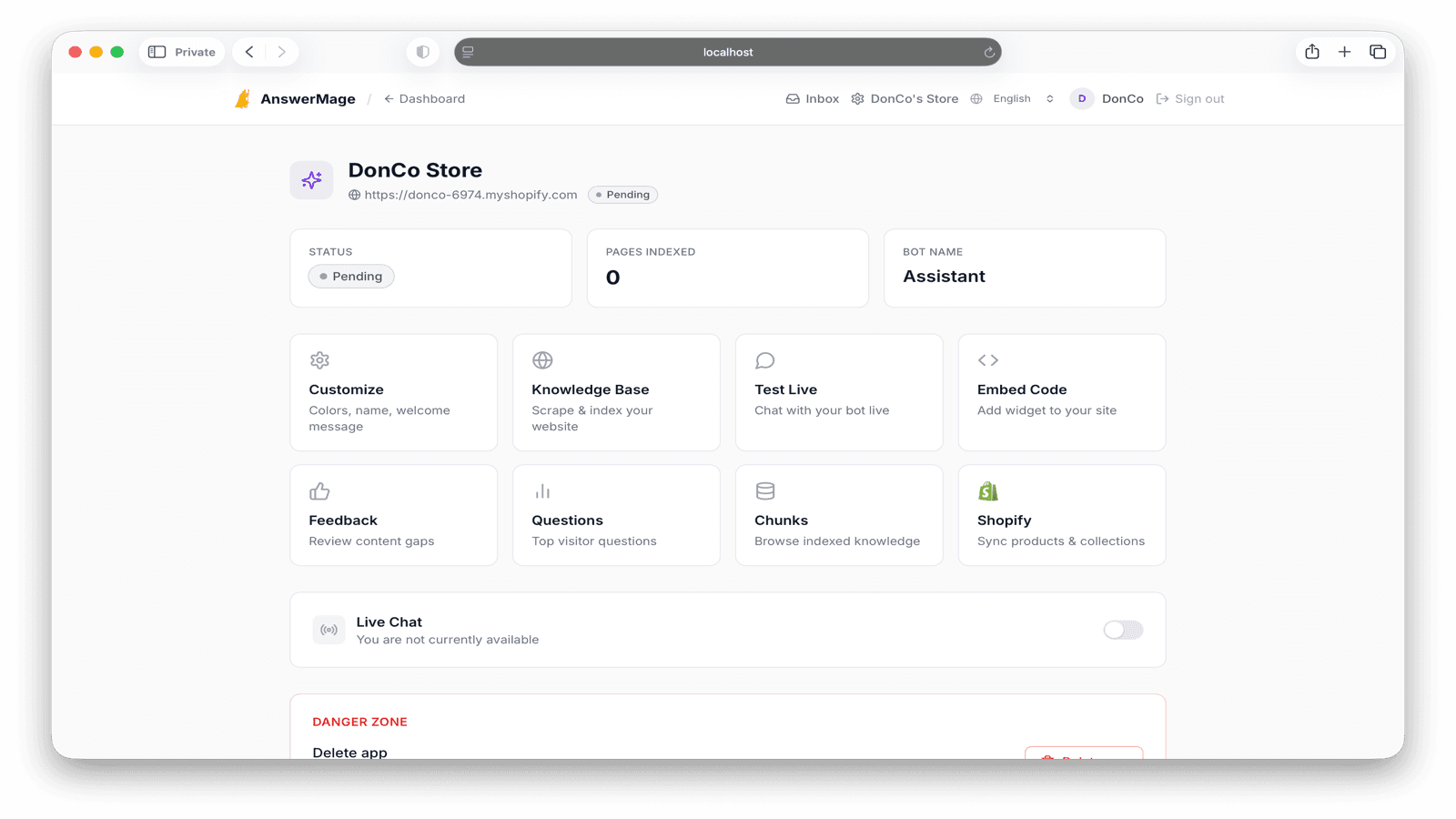Toggle the Safari sidebar button

pyautogui.click(x=157, y=52)
